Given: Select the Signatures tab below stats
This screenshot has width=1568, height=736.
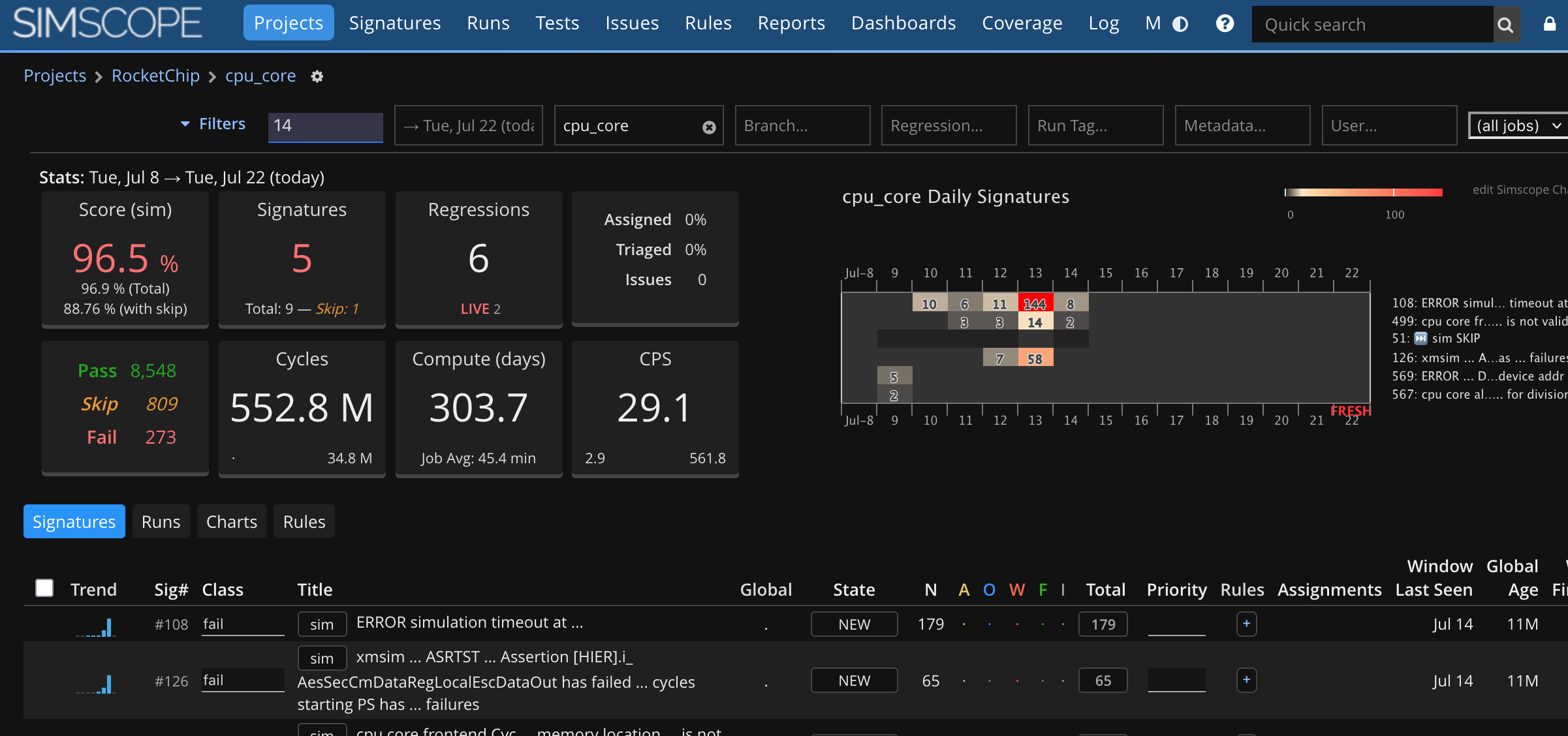Looking at the screenshot, I should [74, 521].
